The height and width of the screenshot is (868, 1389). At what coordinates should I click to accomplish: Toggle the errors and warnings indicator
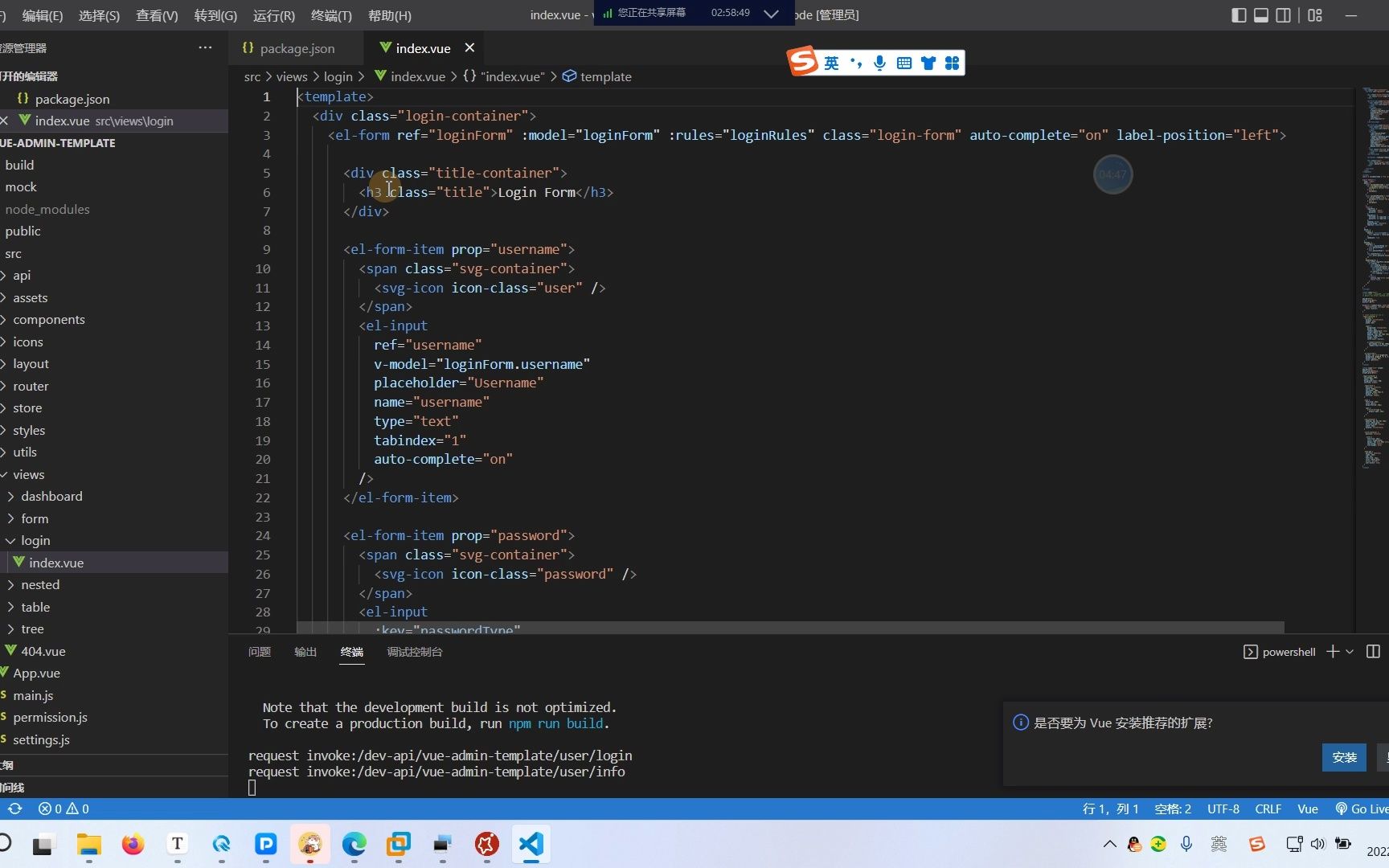tap(64, 809)
